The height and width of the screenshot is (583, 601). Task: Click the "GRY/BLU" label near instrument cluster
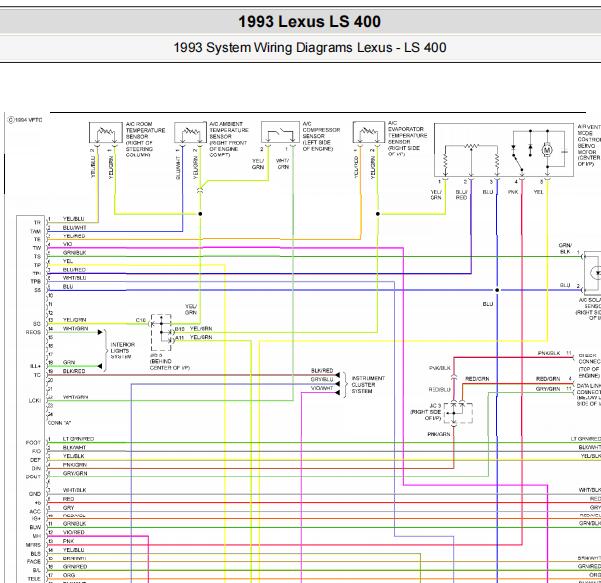point(322,379)
